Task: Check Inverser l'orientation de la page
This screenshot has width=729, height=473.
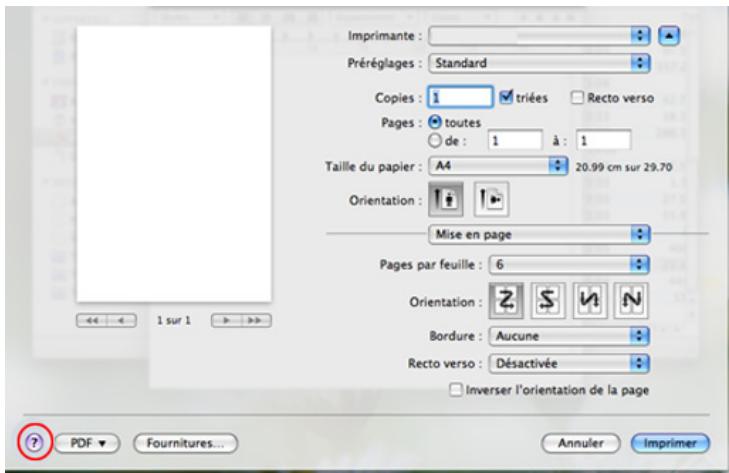Action: click(x=456, y=389)
